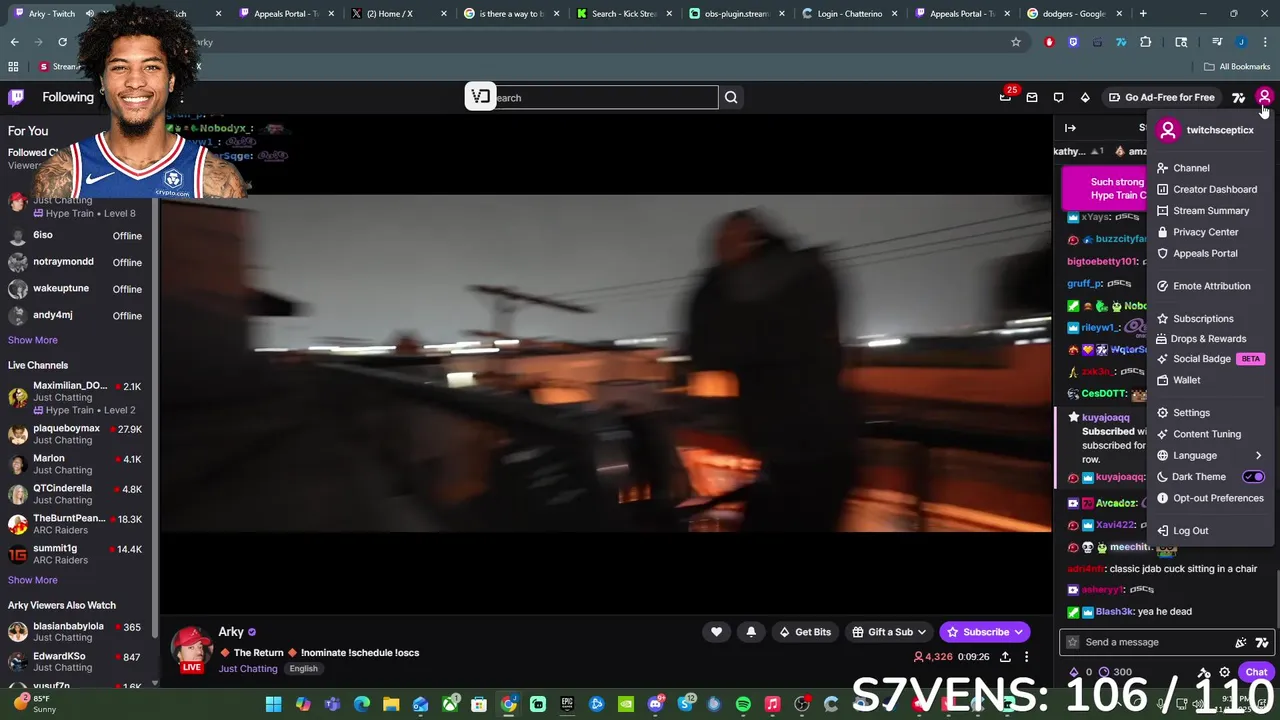The image size is (1280, 720).
Task: Click the 7TV icon in top navigation
Action: pyautogui.click(x=1238, y=97)
